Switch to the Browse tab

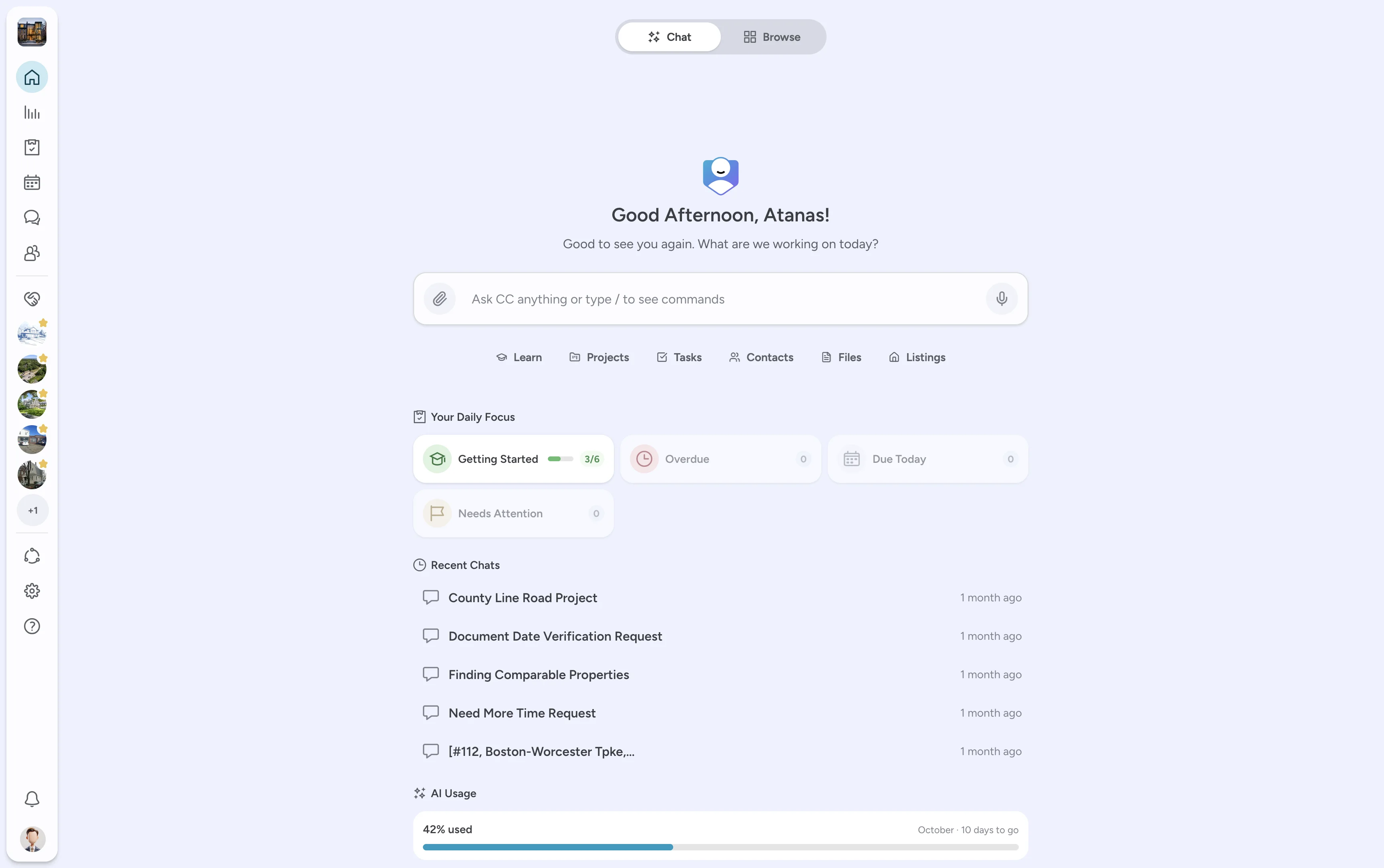(x=772, y=37)
